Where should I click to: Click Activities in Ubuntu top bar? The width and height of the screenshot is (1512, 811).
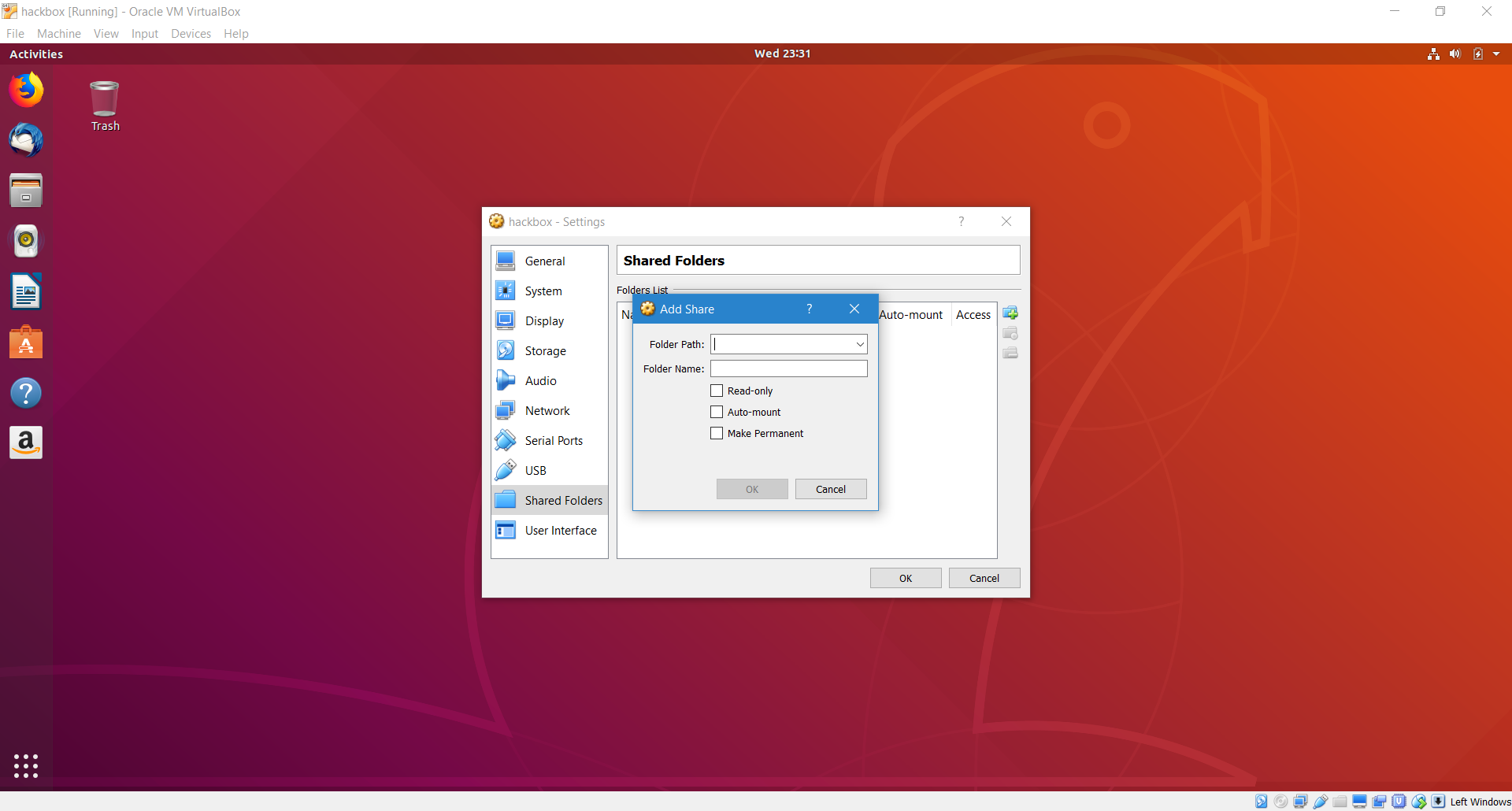point(36,54)
